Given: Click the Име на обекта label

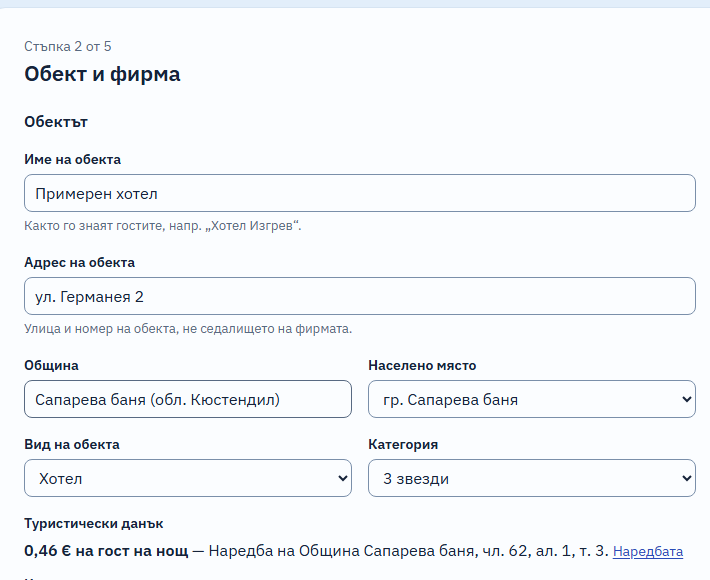Looking at the screenshot, I should coord(72,159).
